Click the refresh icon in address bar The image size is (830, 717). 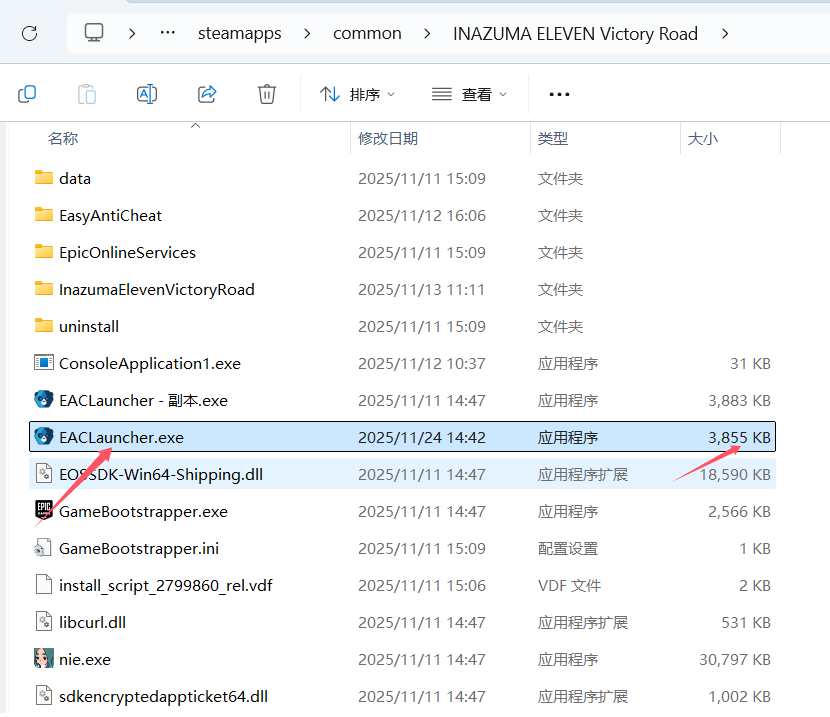tap(29, 33)
